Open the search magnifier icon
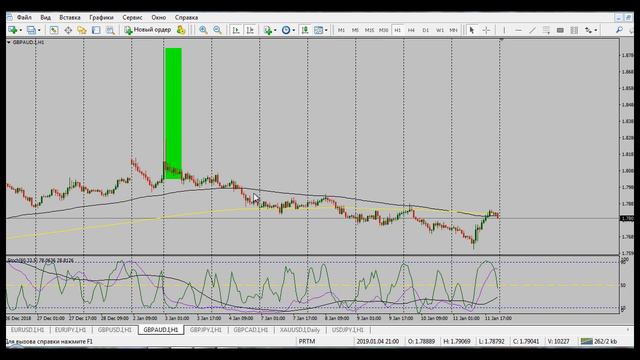Image resolution: width=640 pixels, height=360 pixels. coord(619,30)
